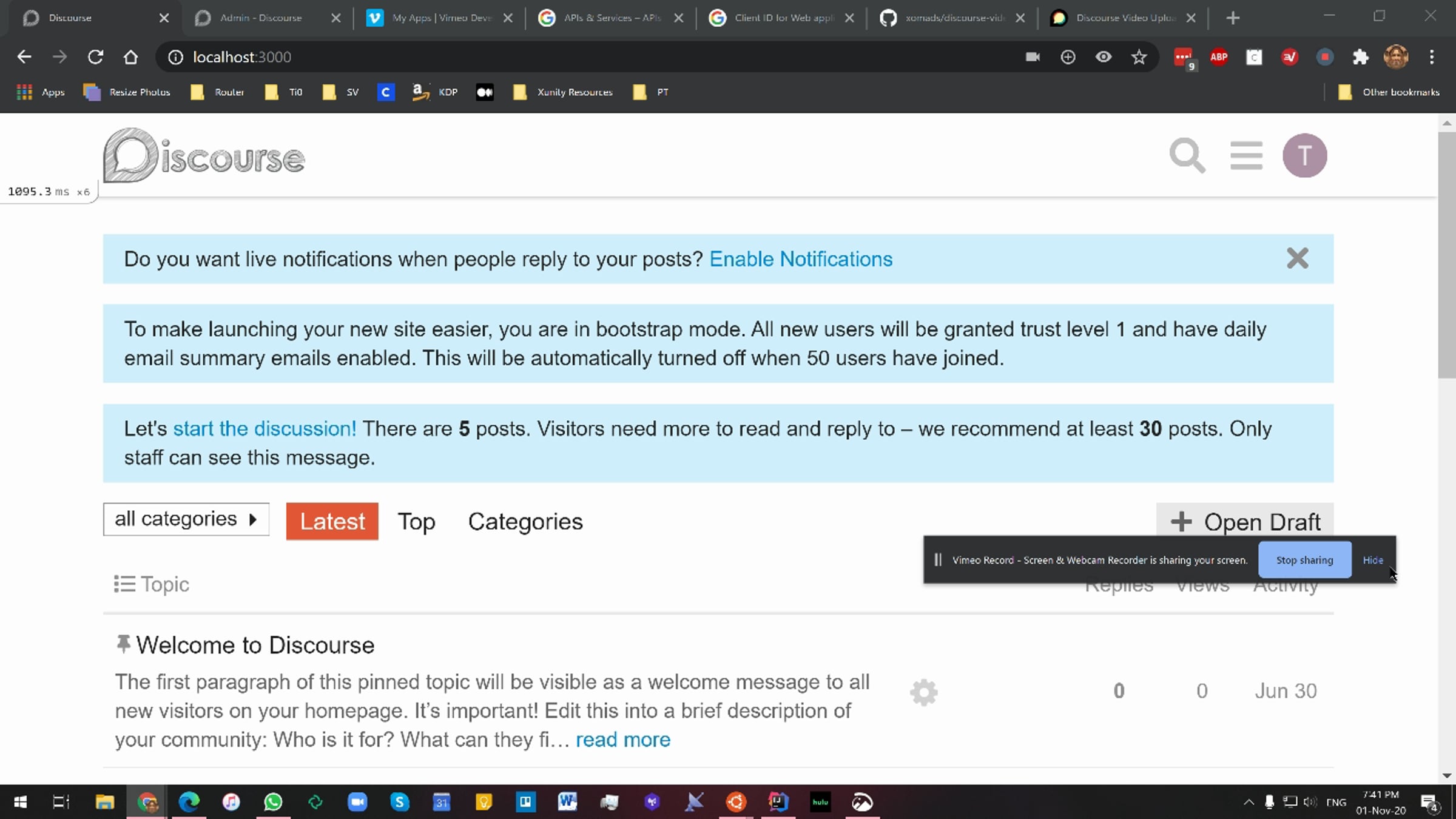Open the Resize Photos bookmark
Screen dimensions: 1456x819
tap(127, 92)
